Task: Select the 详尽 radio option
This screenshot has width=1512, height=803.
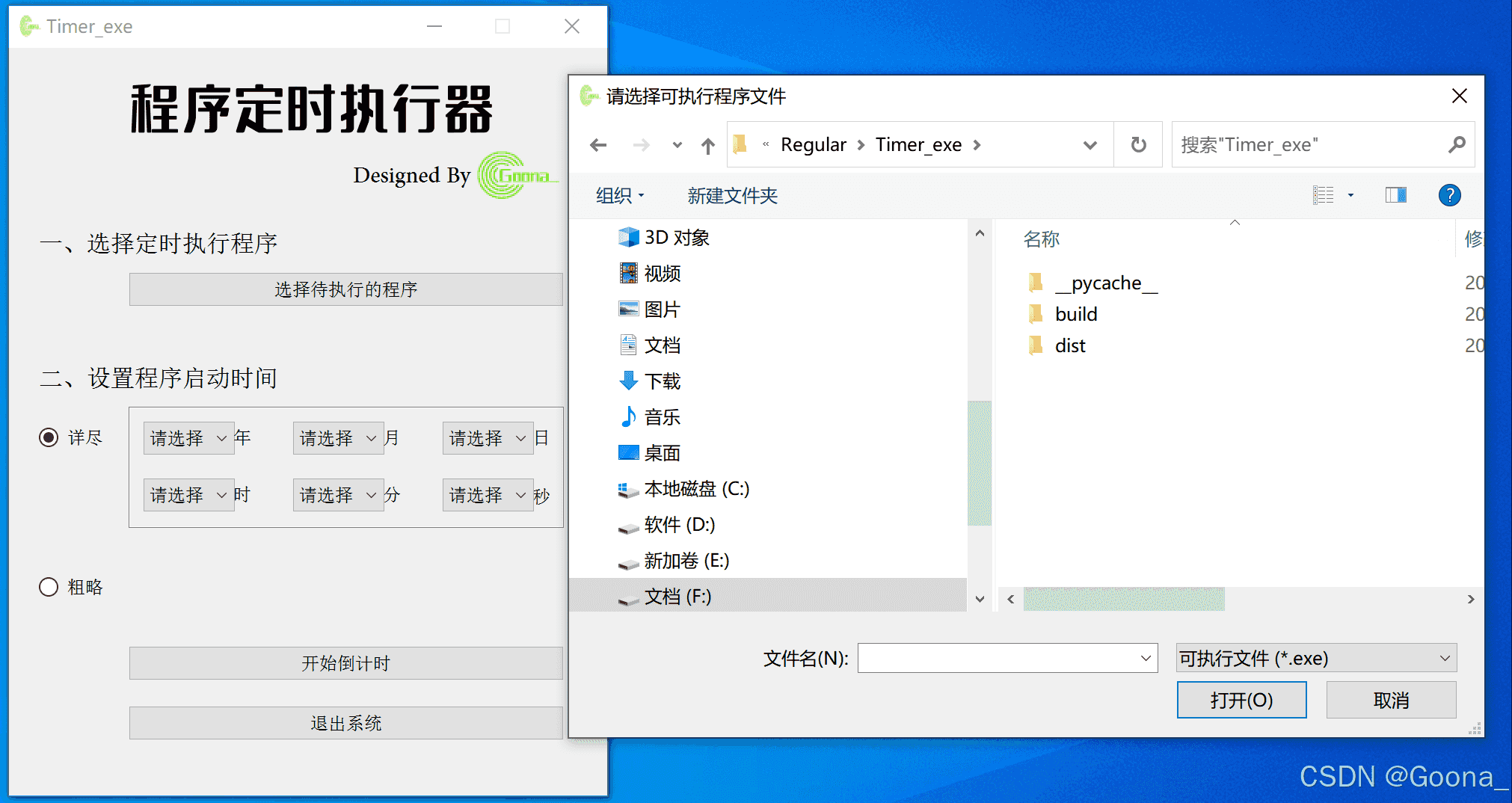Action: click(x=49, y=437)
